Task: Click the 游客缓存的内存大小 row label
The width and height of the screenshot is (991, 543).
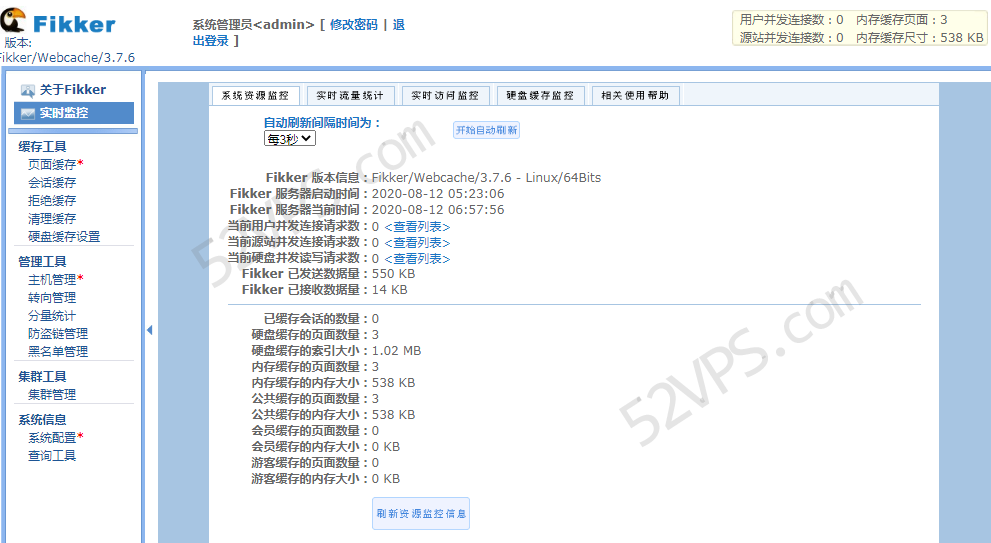Action: click(308, 479)
